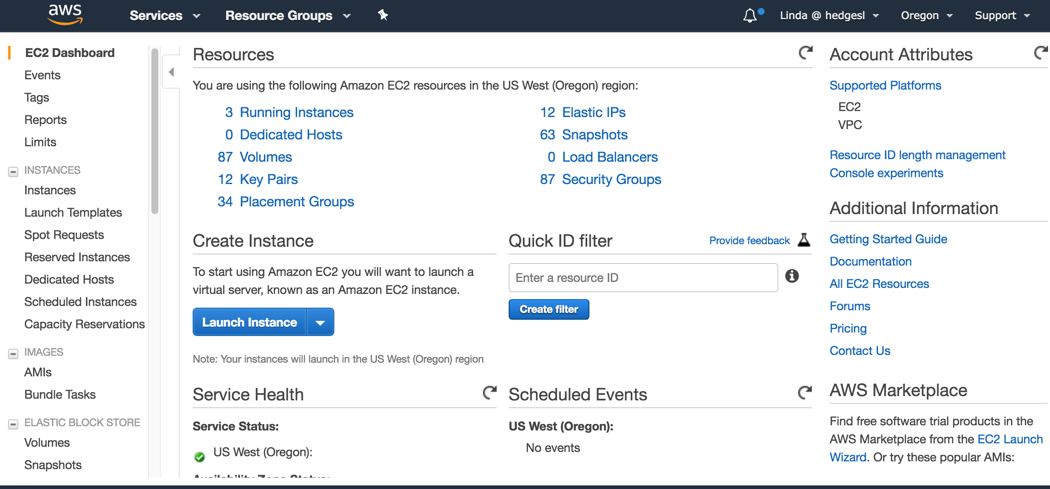Open Bundle Tasks in sidebar

click(60, 395)
